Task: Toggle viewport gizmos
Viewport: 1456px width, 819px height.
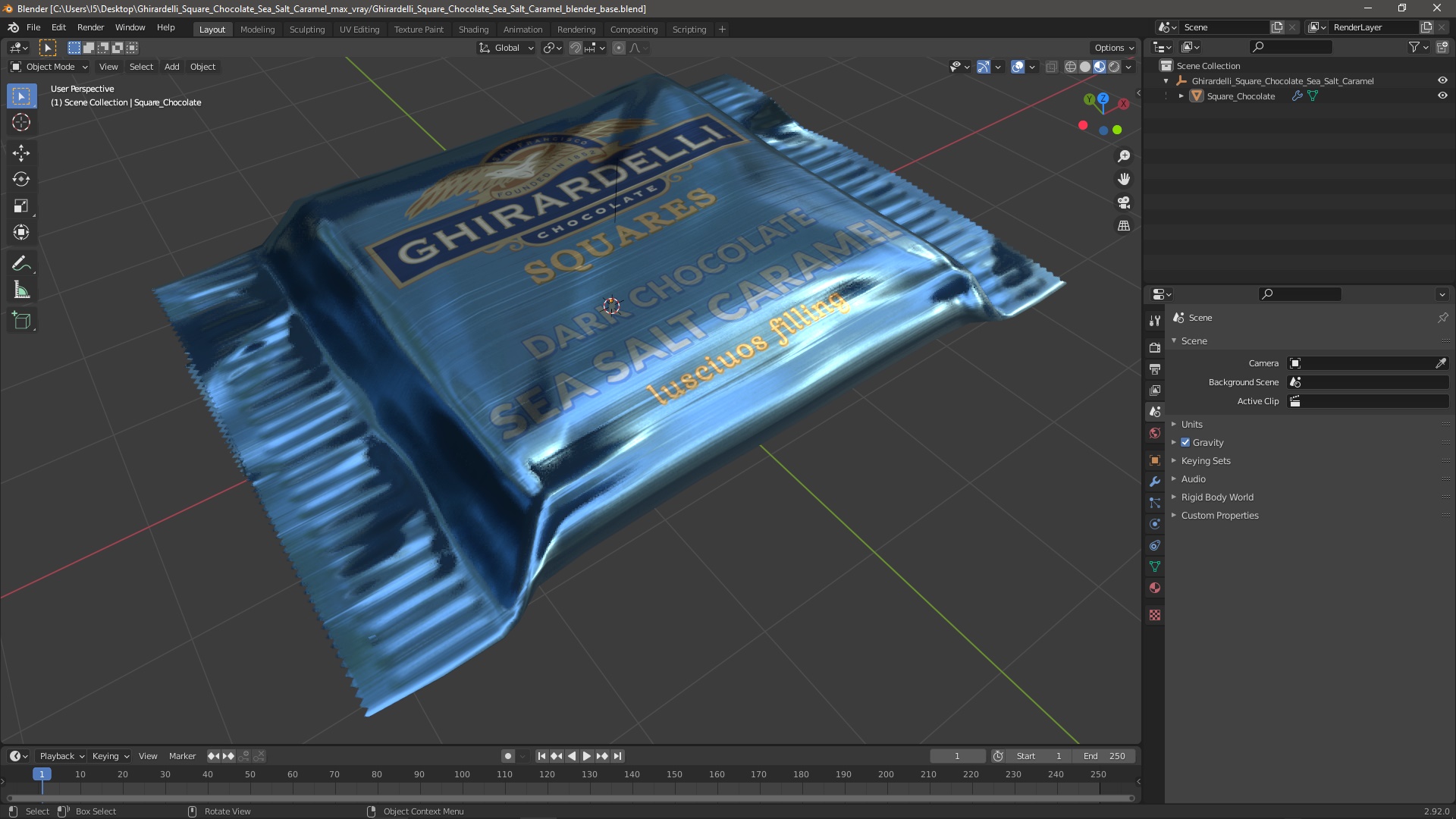Action: (983, 67)
